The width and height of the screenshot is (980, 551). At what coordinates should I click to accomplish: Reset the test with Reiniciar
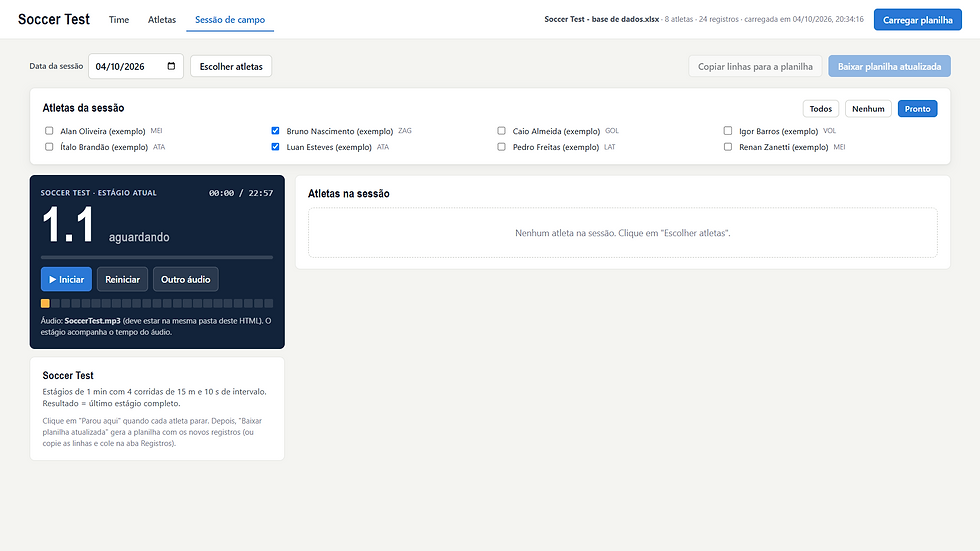click(122, 279)
